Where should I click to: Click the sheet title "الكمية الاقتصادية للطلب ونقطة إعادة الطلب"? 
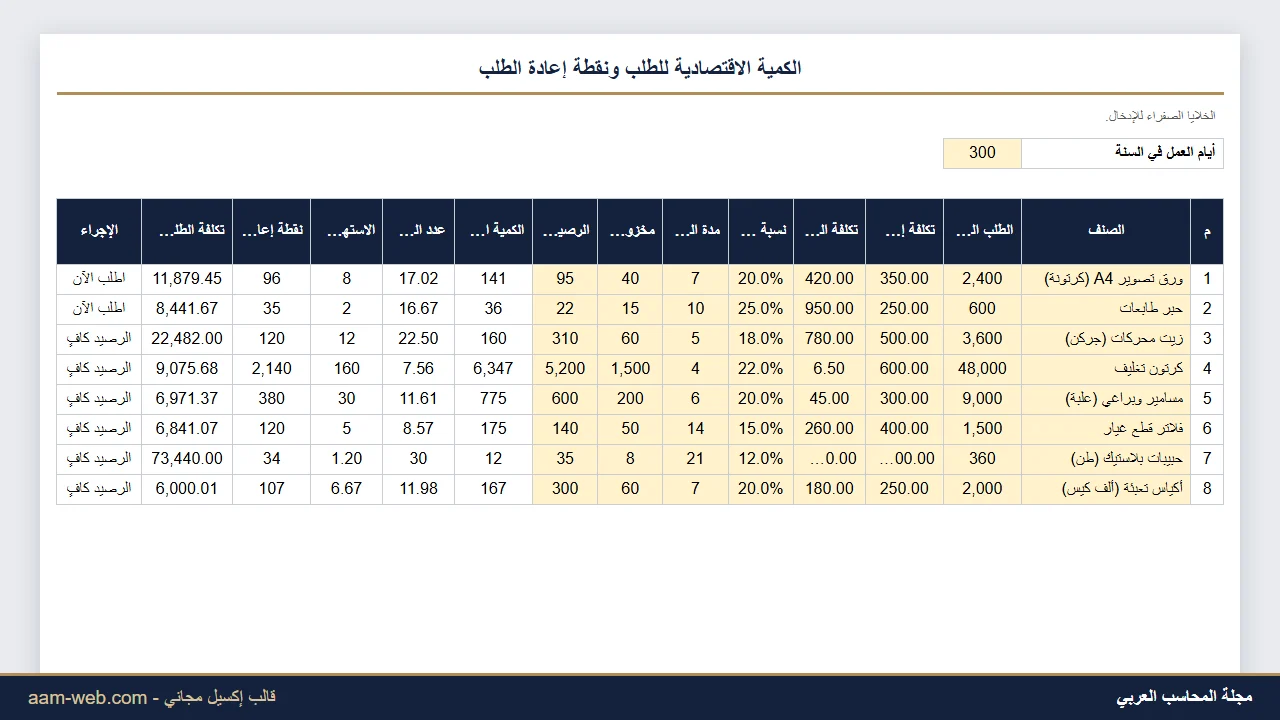640,68
